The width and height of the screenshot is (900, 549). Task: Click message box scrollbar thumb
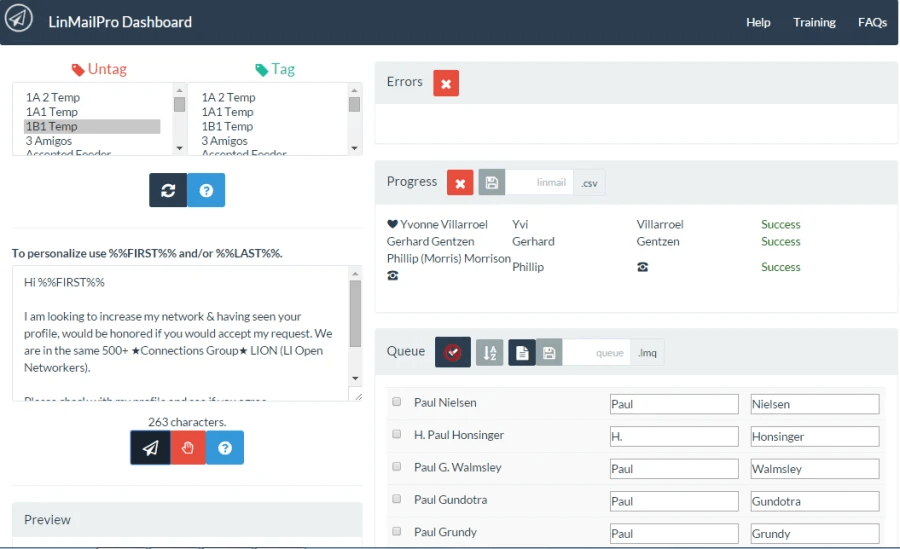355,314
